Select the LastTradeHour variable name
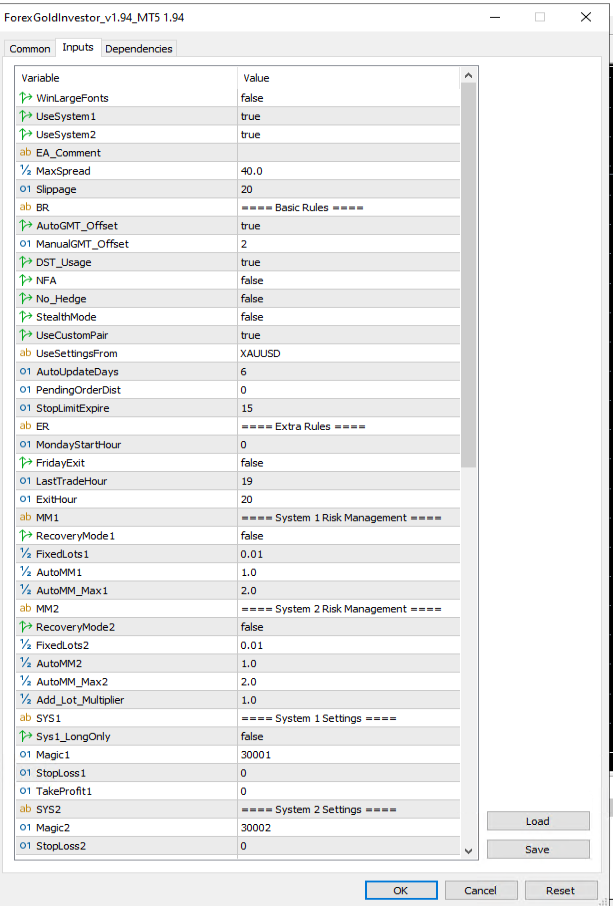613x906 pixels. 72,481
